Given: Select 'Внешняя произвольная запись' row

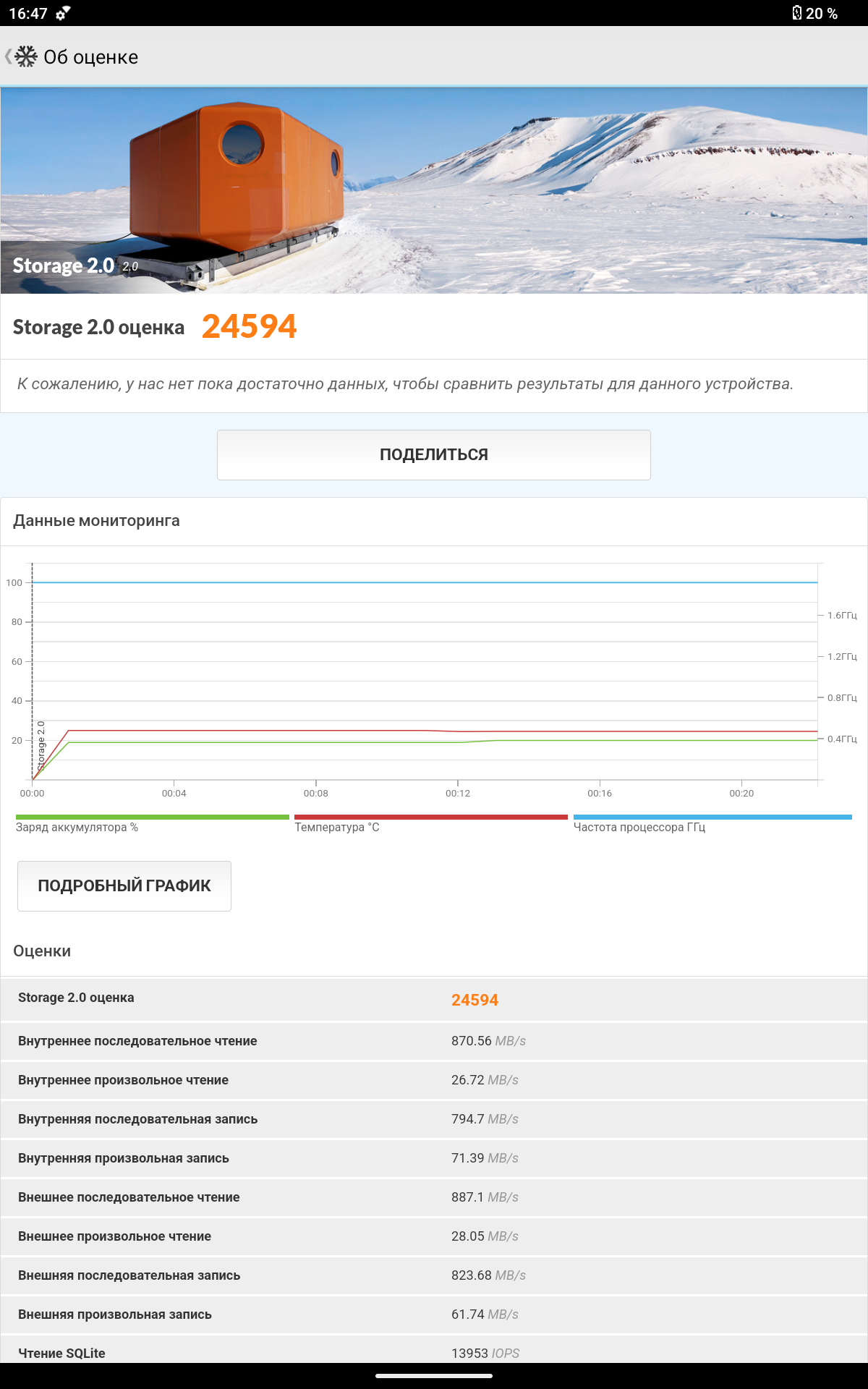Looking at the screenshot, I should coord(434,1314).
